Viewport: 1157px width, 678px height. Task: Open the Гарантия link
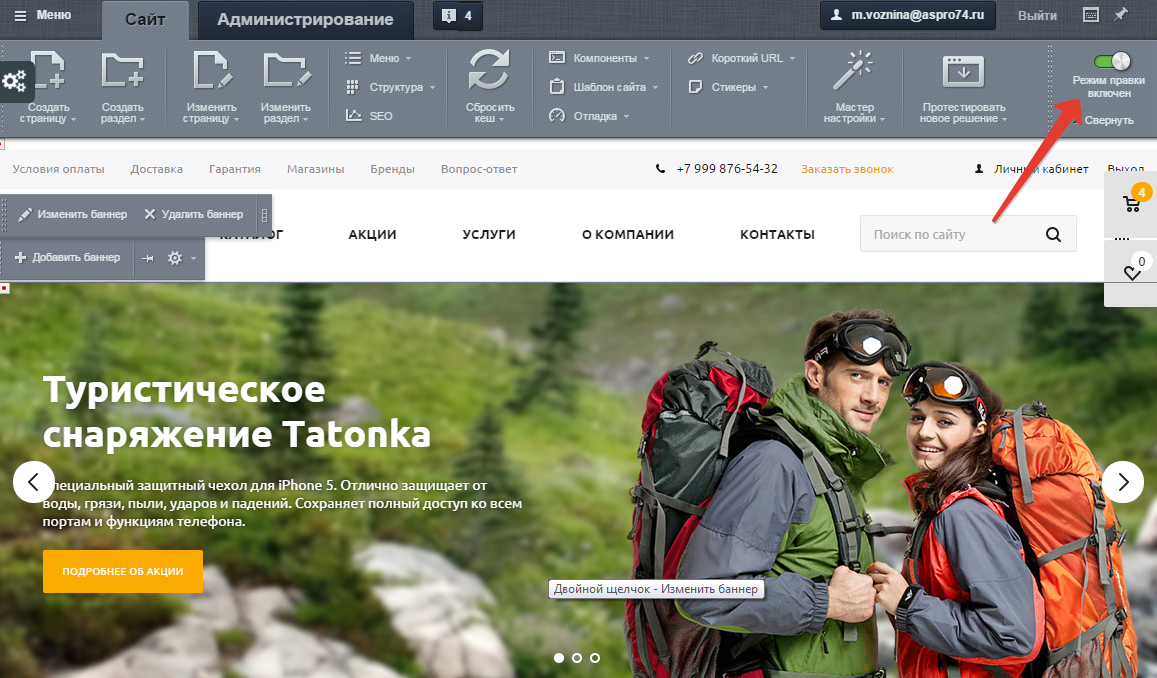(x=235, y=169)
